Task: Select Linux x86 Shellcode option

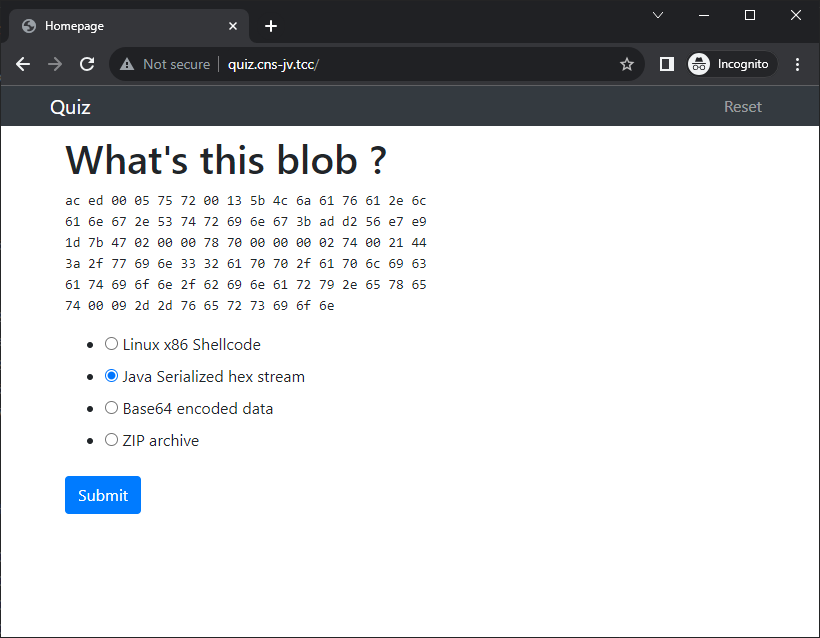Action: 111,344
